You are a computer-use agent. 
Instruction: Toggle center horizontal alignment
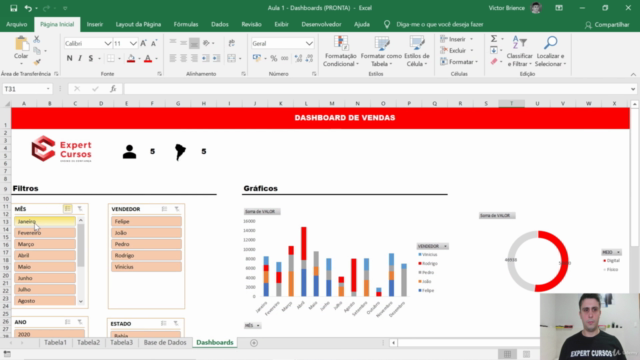pyautogui.click(x=184, y=58)
